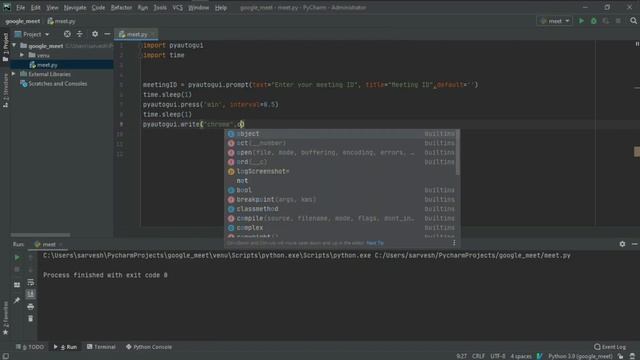Expand the venv folder
This screenshot has width=640, height=360.
tap(22, 55)
